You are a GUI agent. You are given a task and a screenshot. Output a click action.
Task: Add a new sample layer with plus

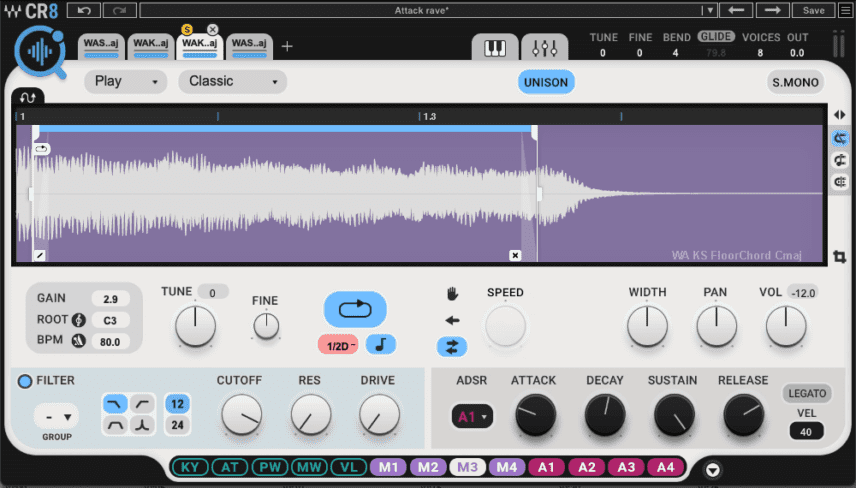[x=287, y=47]
